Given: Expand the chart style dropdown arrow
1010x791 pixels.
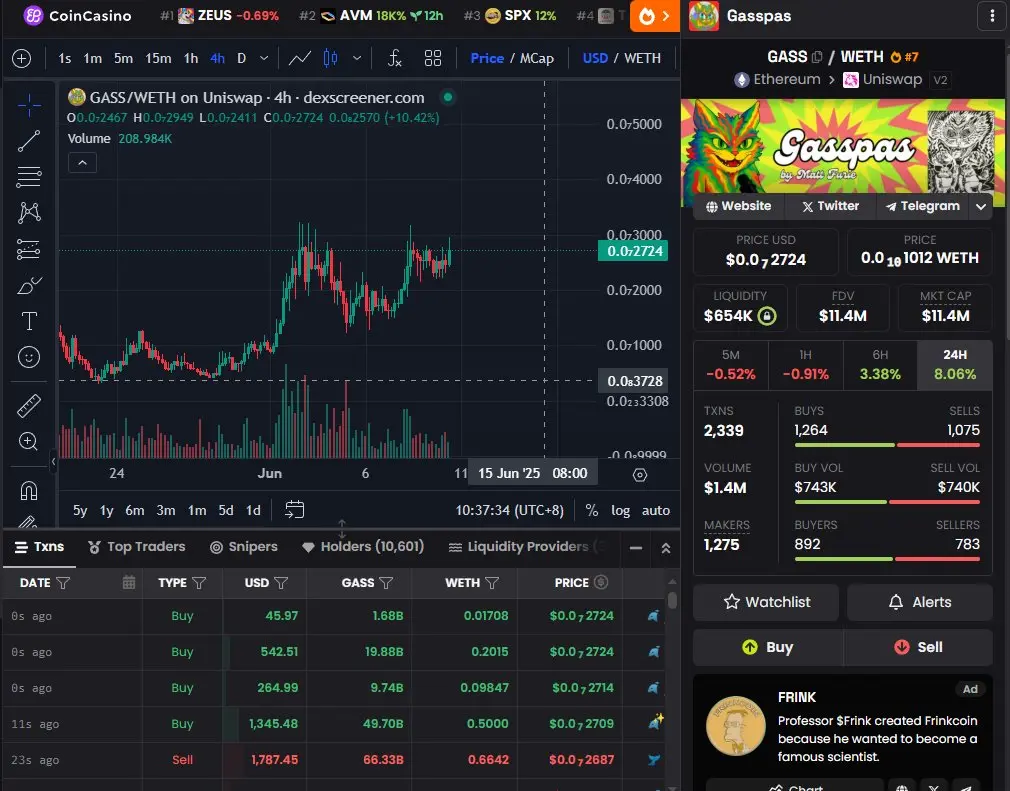Looking at the screenshot, I should [x=357, y=59].
